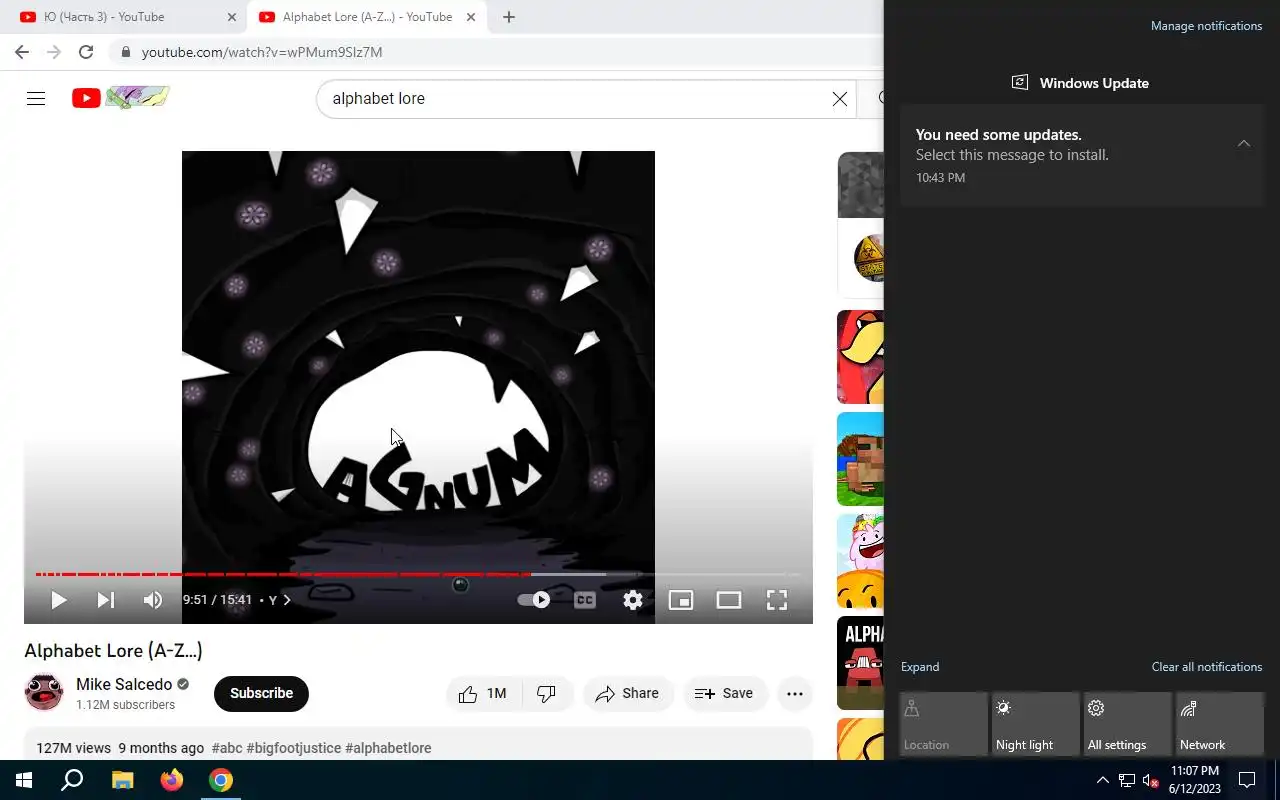The image size is (1280, 800).
Task: Open Windows Start menu
Action: 24,780
